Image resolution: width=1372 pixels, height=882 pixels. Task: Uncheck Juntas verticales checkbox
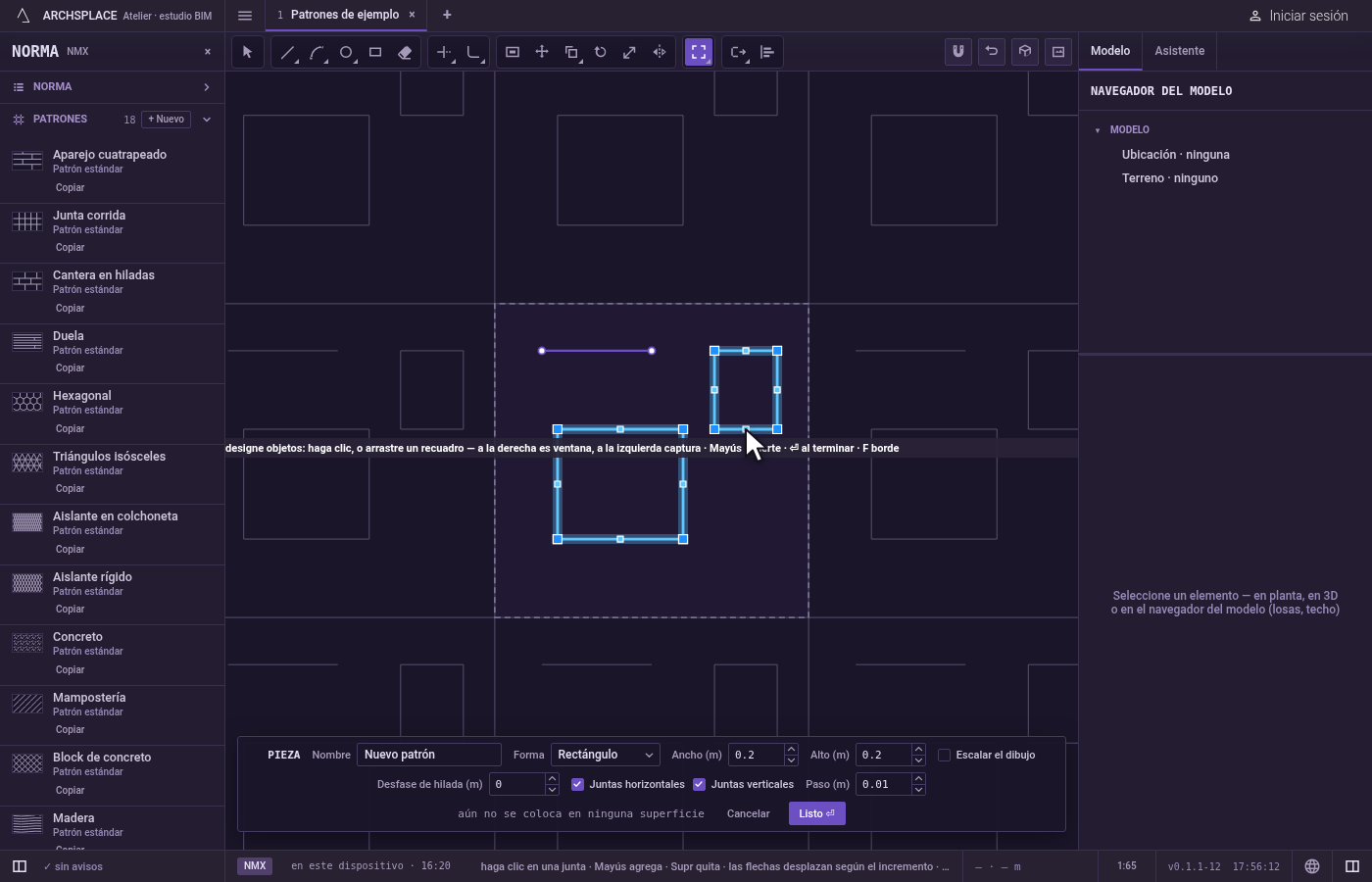[700, 784]
